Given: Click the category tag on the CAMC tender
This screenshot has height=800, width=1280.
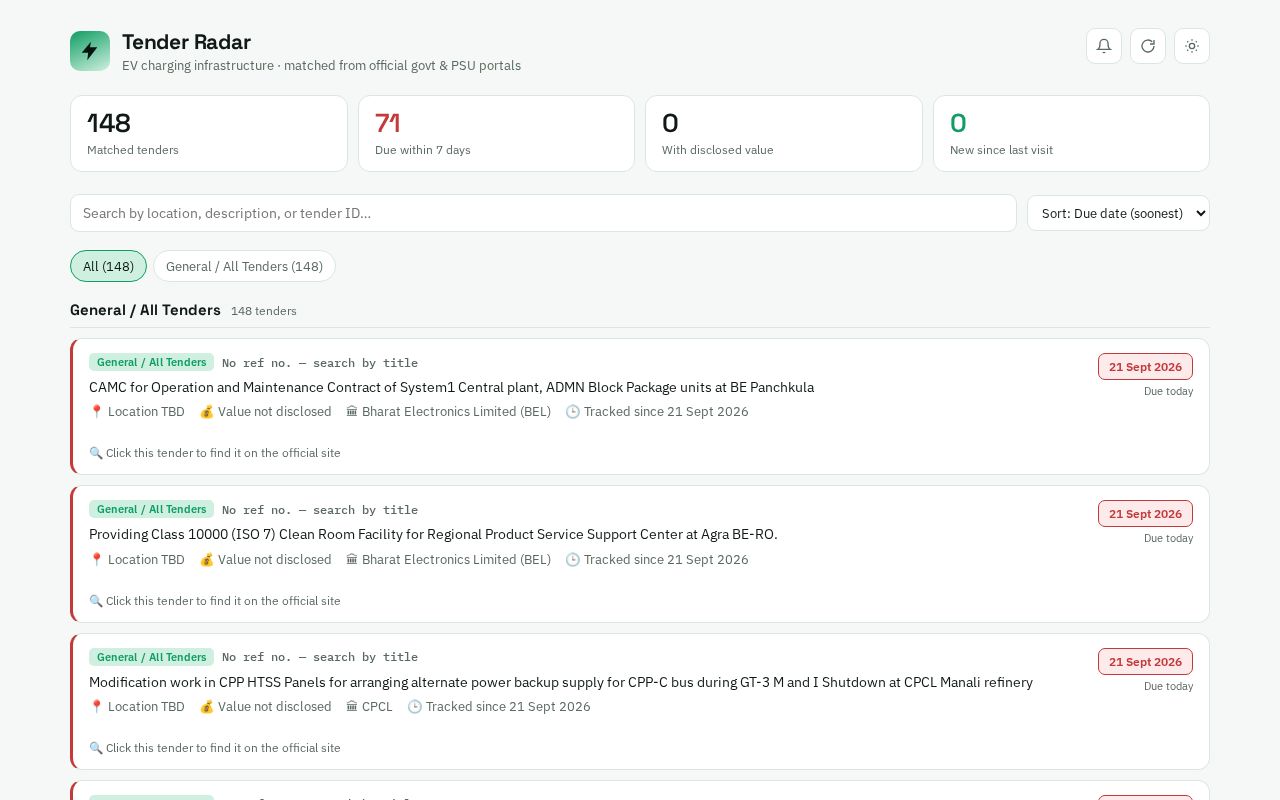Looking at the screenshot, I should [x=151, y=362].
